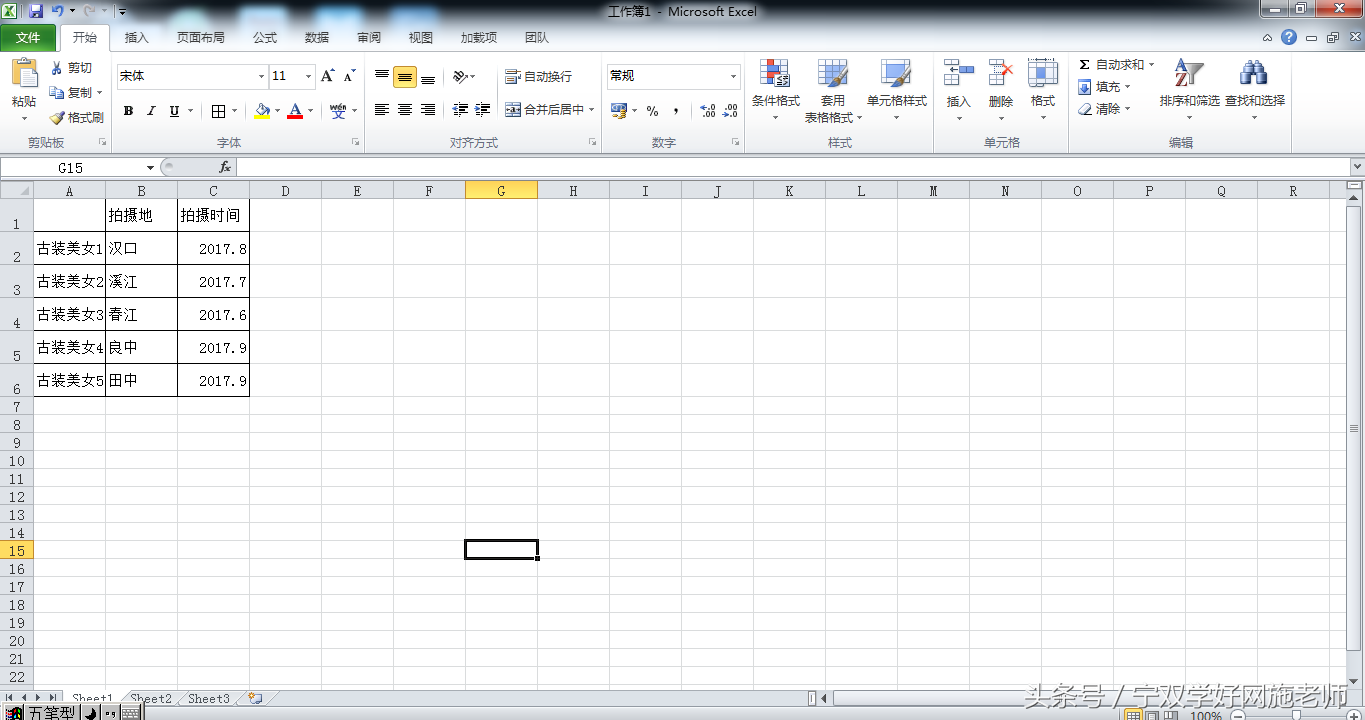Switch to the Formulas (公式) tab
This screenshot has height=720, width=1365.
pyautogui.click(x=265, y=38)
